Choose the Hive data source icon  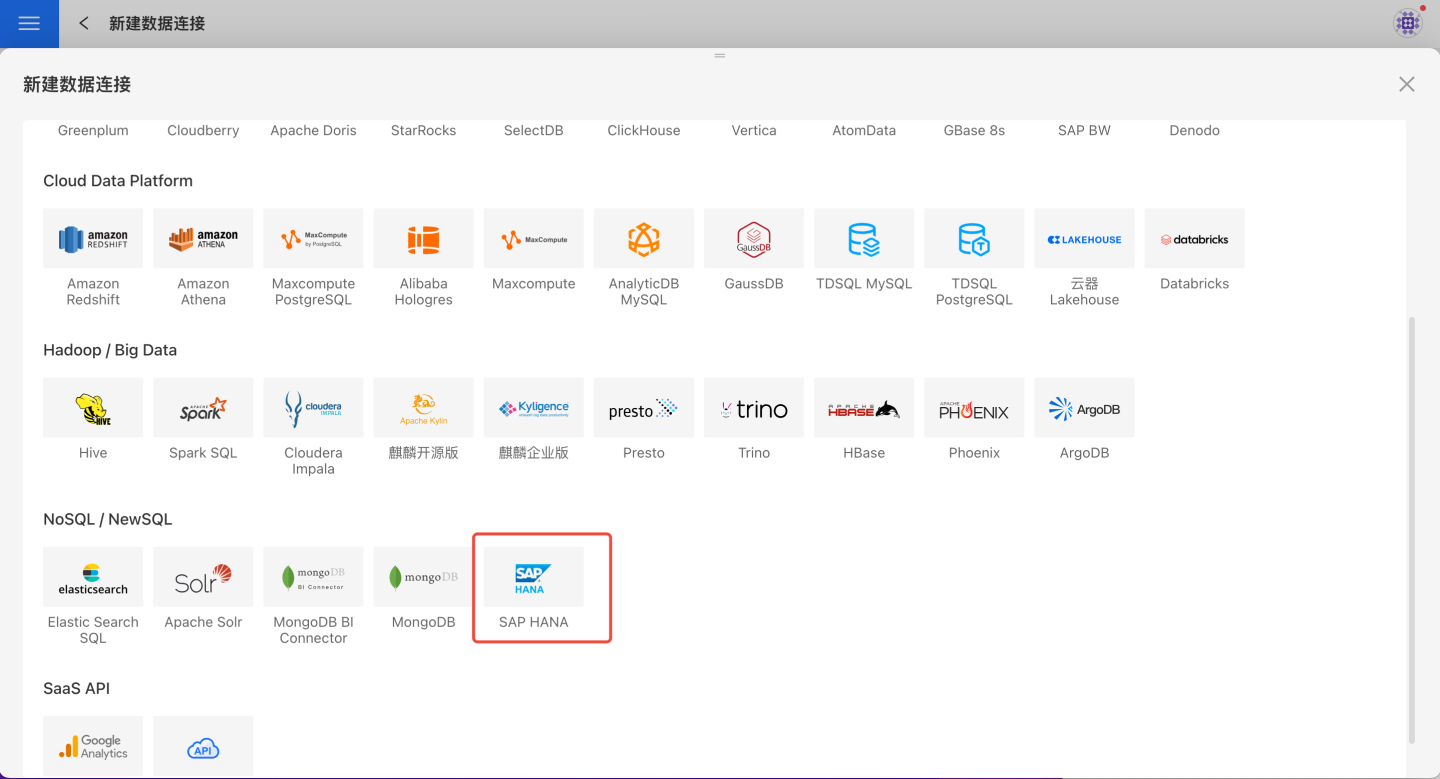pyautogui.click(x=93, y=407)
